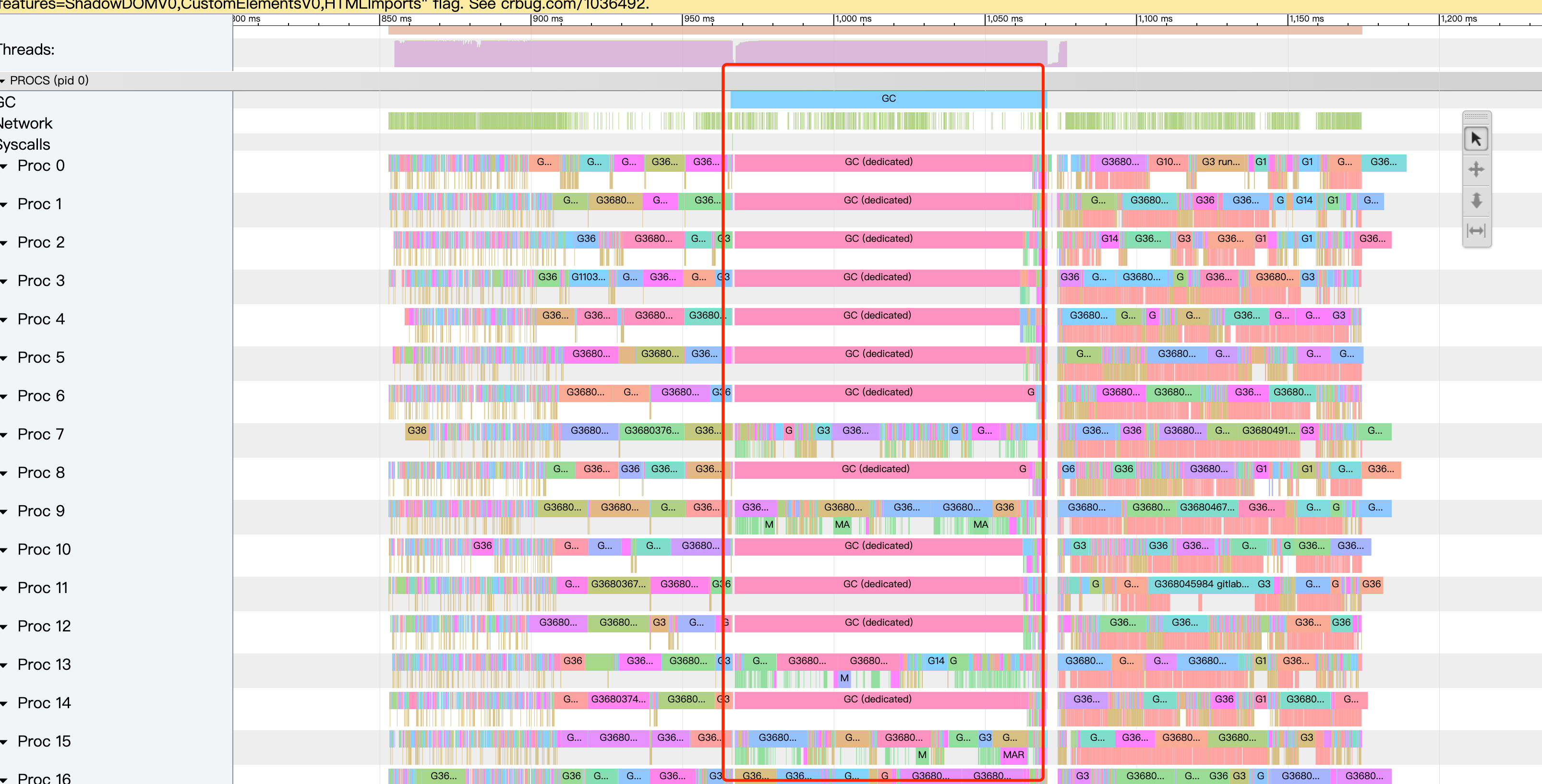
Task: Click the 1,100 ms ruler mark
Action: (x=1155, y=19)
